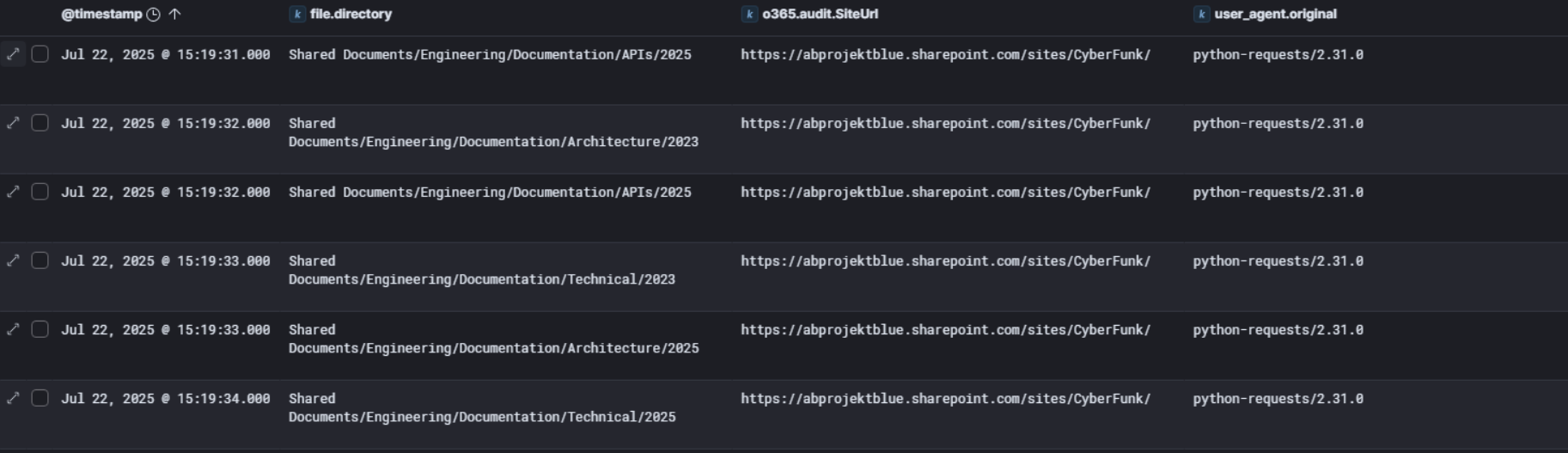The image size is (1568, 453).
Task: Expand the Architecture/2025 row details
Action: tap(13, 329)
